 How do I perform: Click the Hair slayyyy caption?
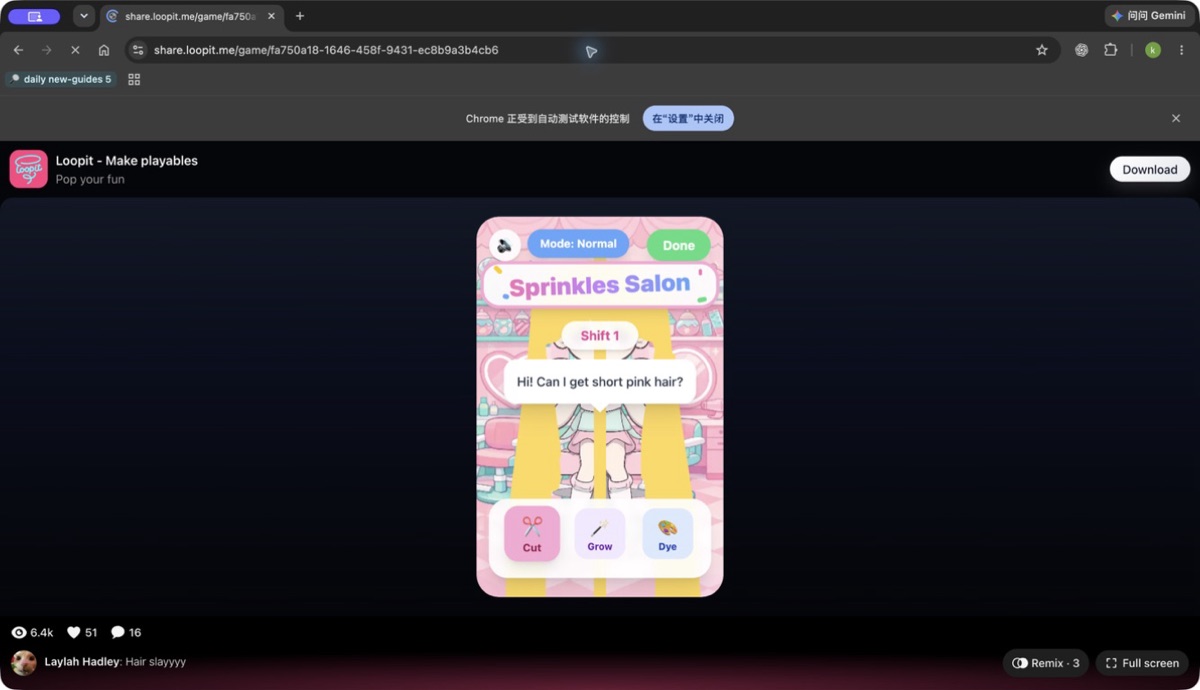[156, 662]
